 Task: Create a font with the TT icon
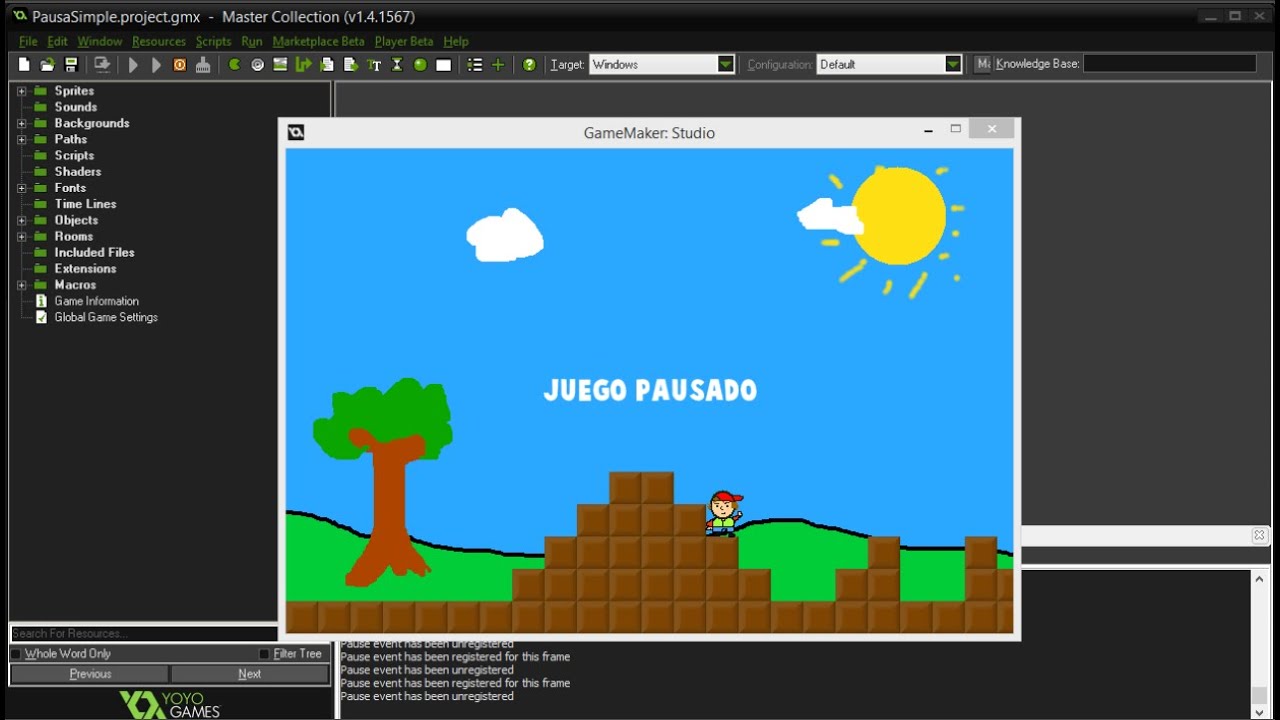tap(374, 65)
